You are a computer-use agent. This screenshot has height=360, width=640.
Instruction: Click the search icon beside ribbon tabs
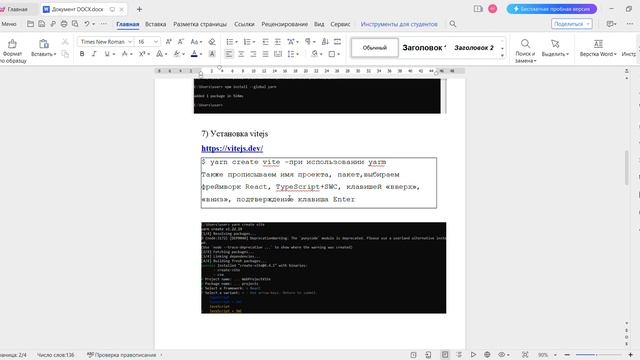pos(453,24)
